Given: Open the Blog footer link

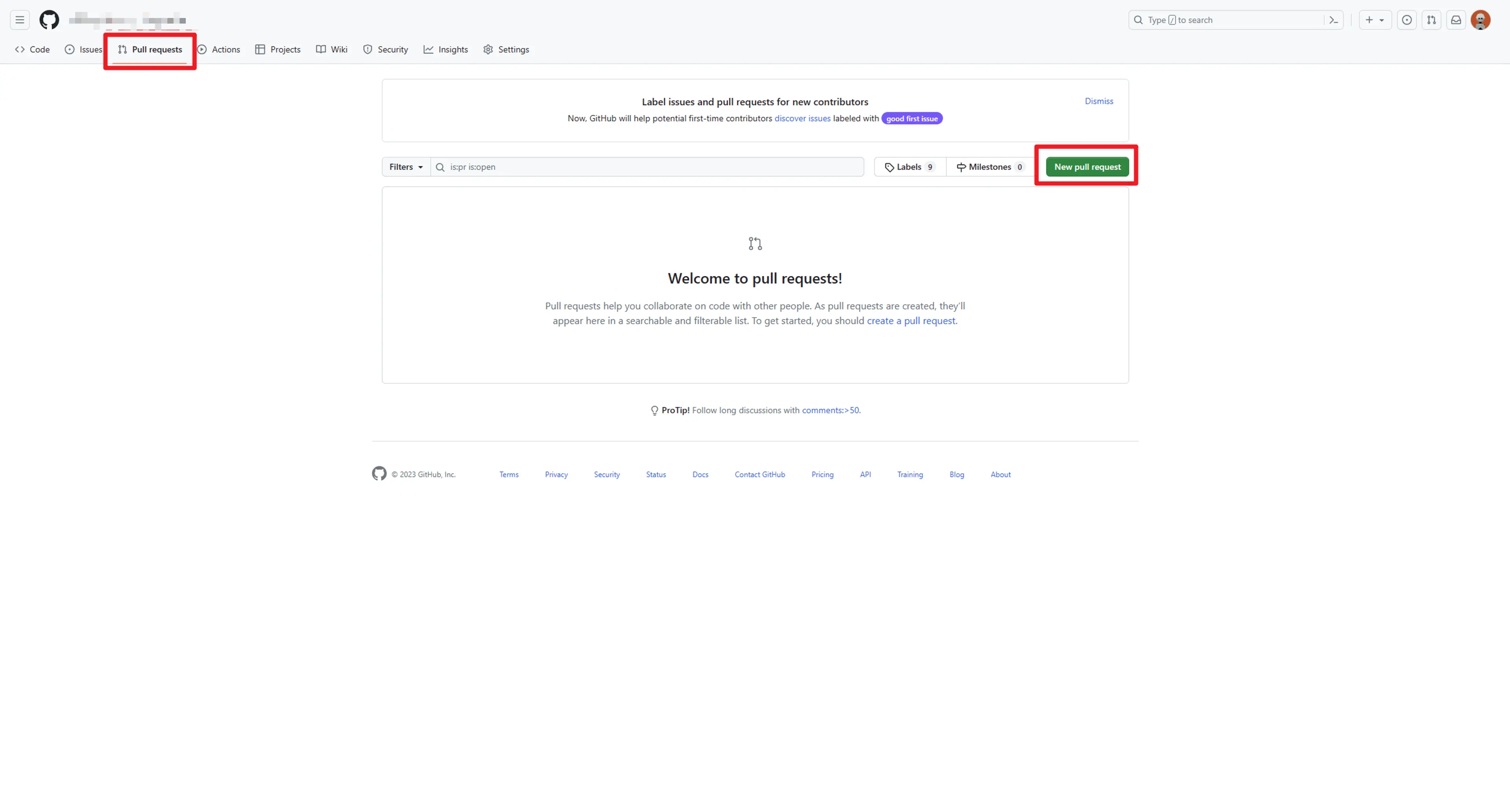Looking at the screenshot, I should pyautogui.click(x=957, y=474).
